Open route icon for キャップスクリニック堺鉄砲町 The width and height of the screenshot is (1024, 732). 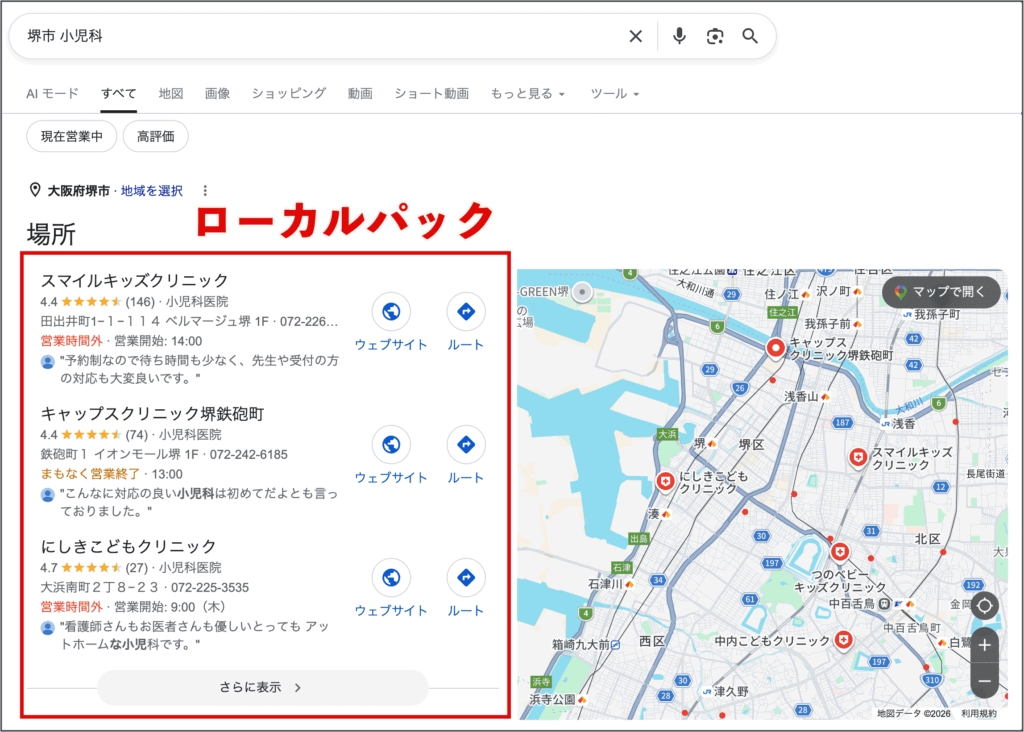(x=466, y=445)
